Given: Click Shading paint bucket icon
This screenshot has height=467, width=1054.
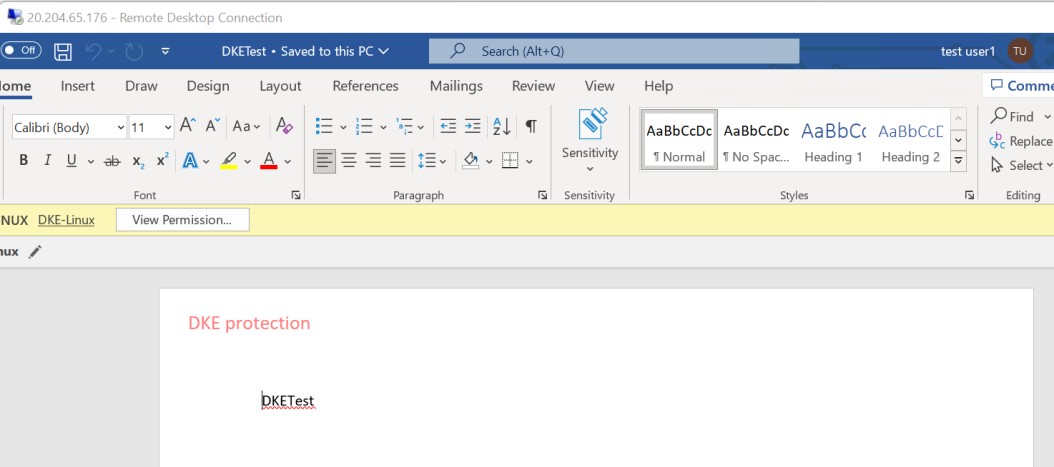Looking at the screenshot, I should 471,161.
